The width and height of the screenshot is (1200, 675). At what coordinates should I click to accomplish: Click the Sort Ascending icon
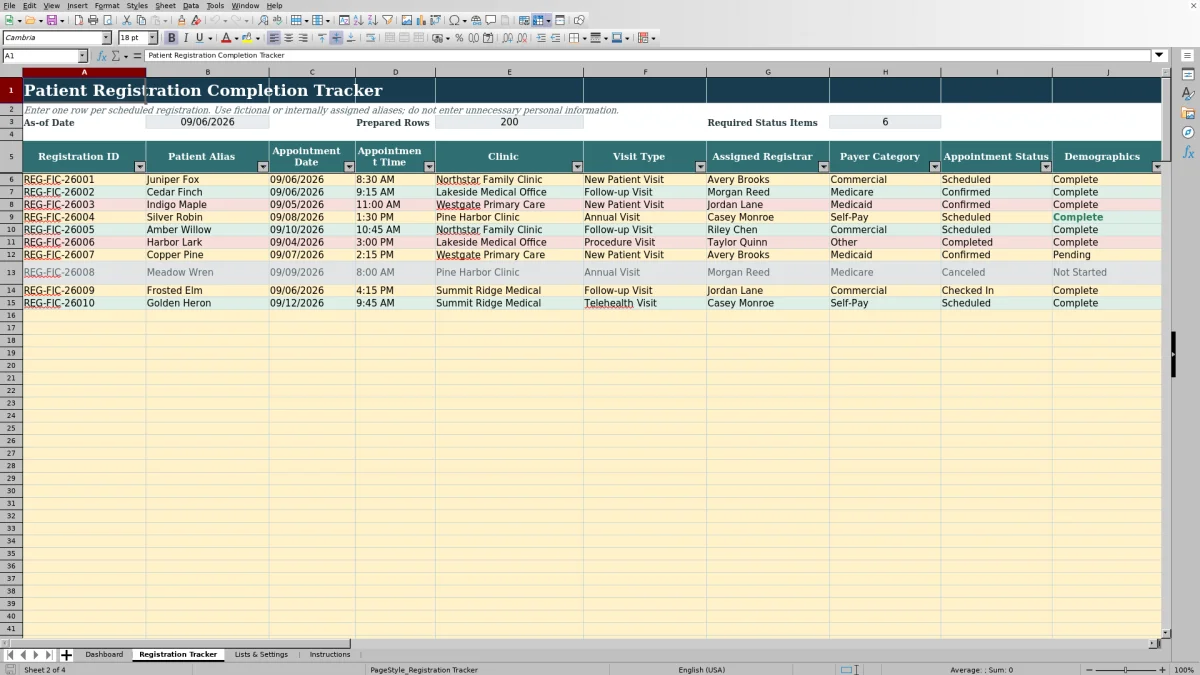point(358,20)
